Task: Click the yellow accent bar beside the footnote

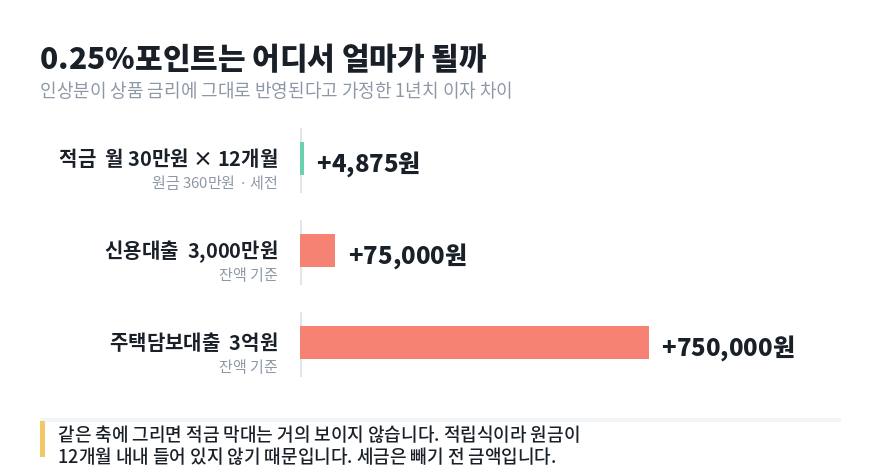Action: click(43, 439)
